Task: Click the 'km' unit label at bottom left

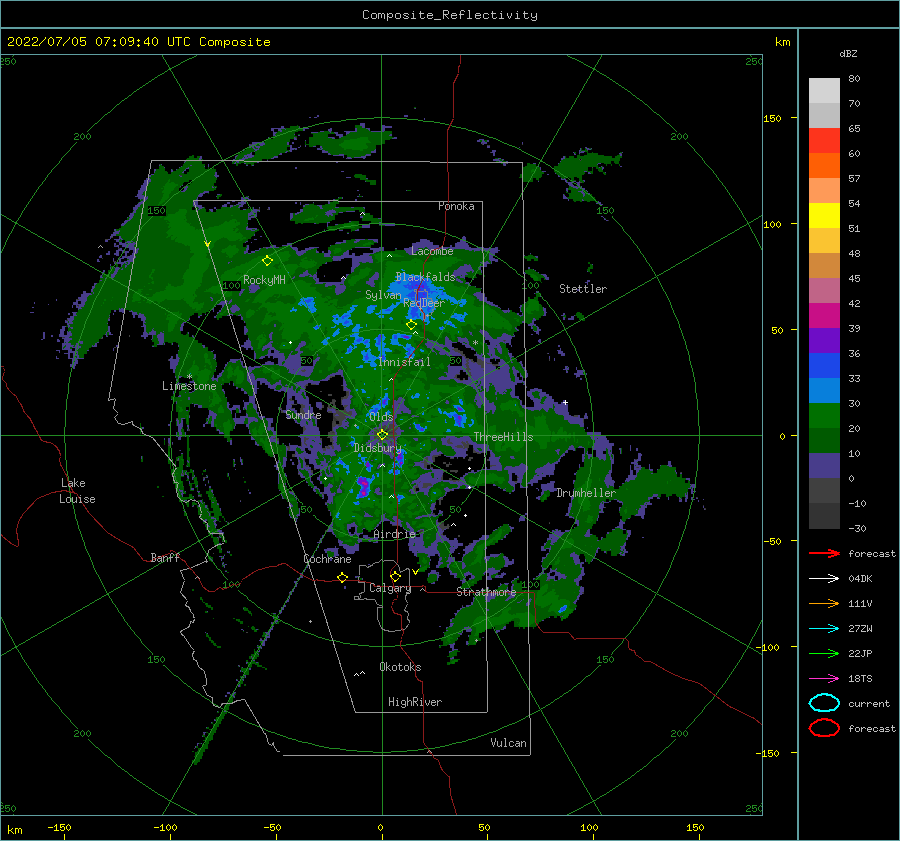Action: point(14,830)
